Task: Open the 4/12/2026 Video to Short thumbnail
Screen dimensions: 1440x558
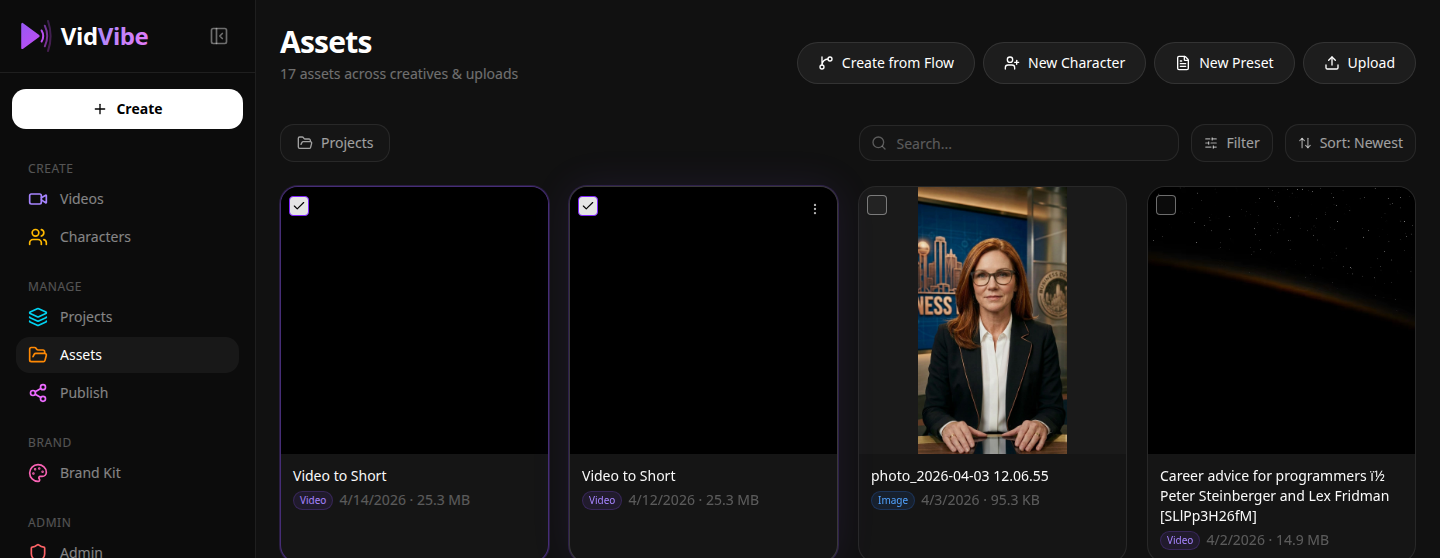Action: (x=703, y=320)
